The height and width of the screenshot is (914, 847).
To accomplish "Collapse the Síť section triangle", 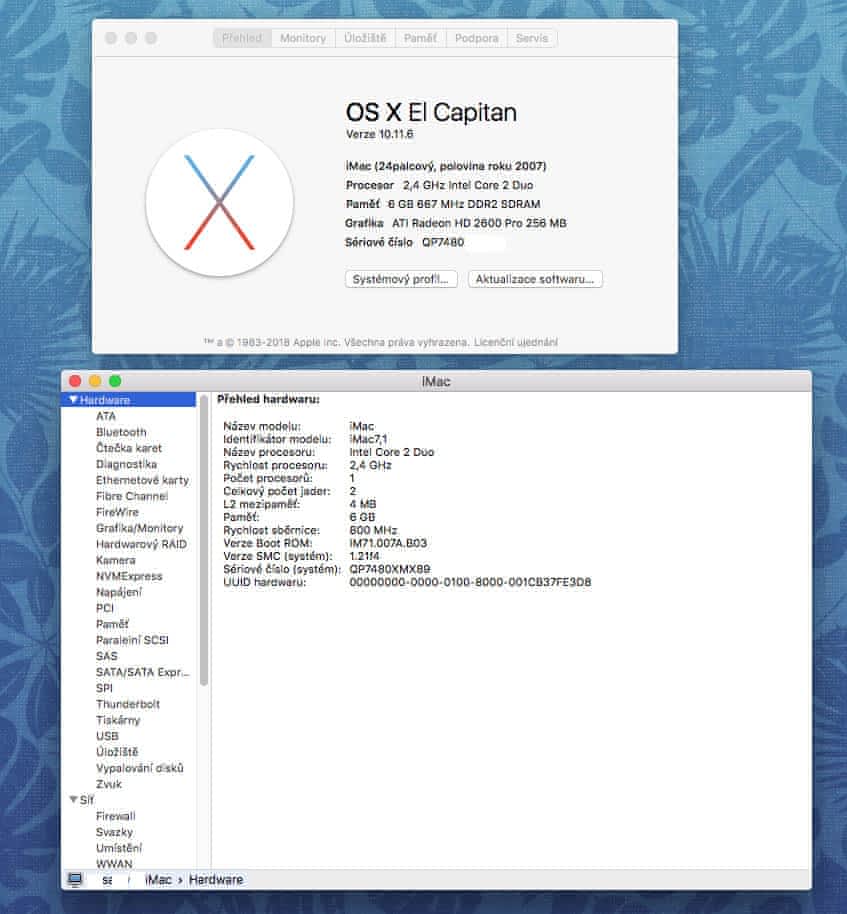I will pos(73,800).
